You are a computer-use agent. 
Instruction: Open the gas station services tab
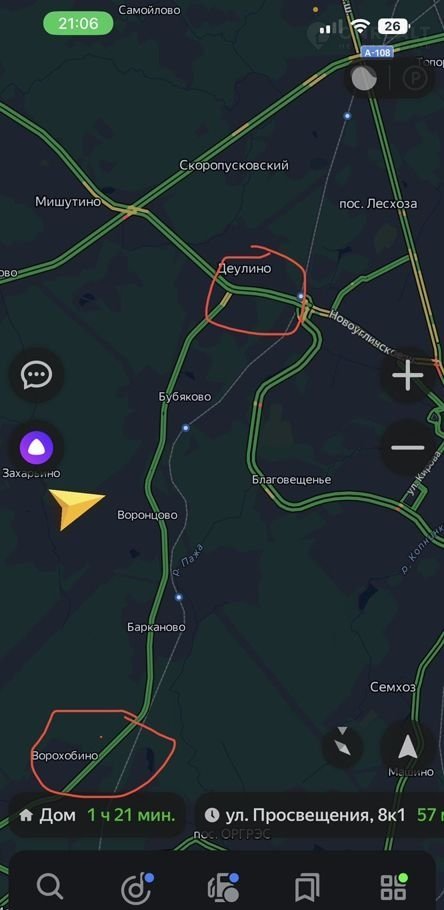(223, 887)
